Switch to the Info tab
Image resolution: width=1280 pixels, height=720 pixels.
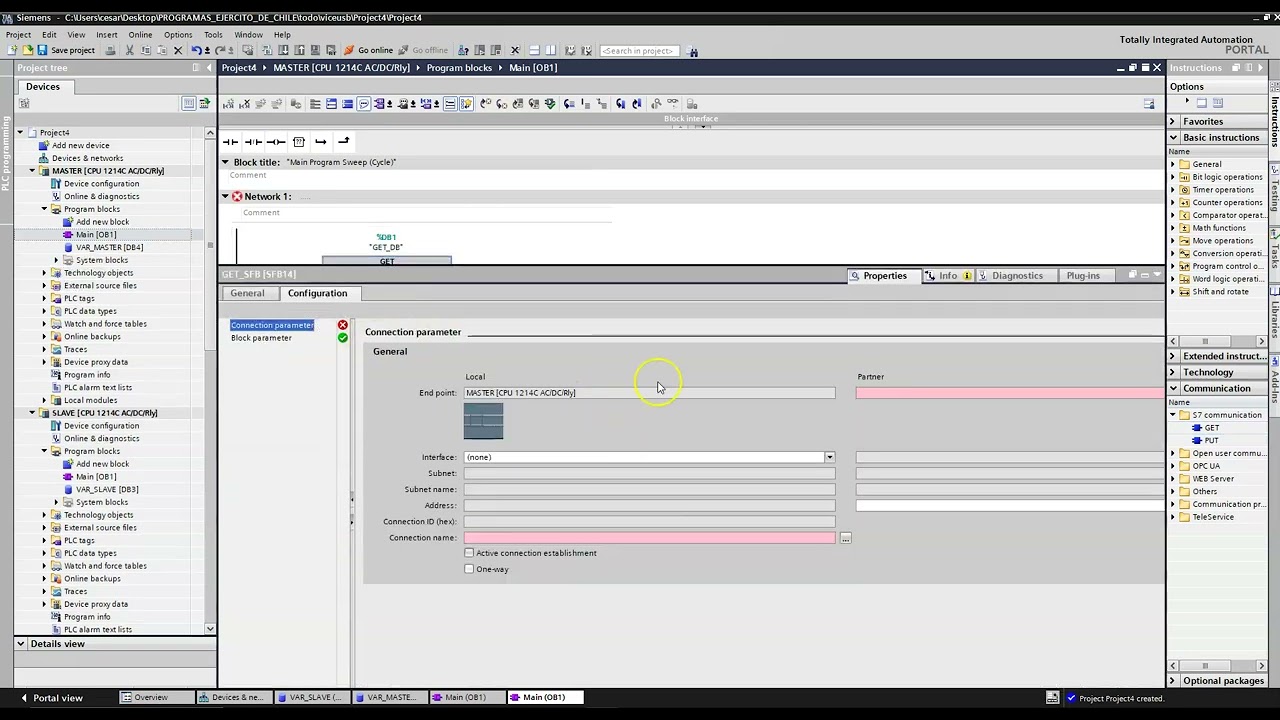[947, 276]
